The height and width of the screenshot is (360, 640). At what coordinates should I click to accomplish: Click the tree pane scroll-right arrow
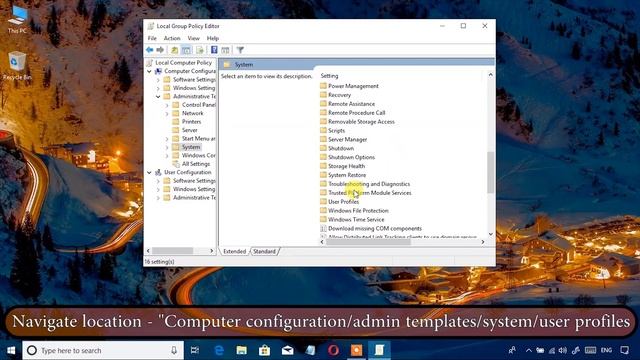pos(211,251)
